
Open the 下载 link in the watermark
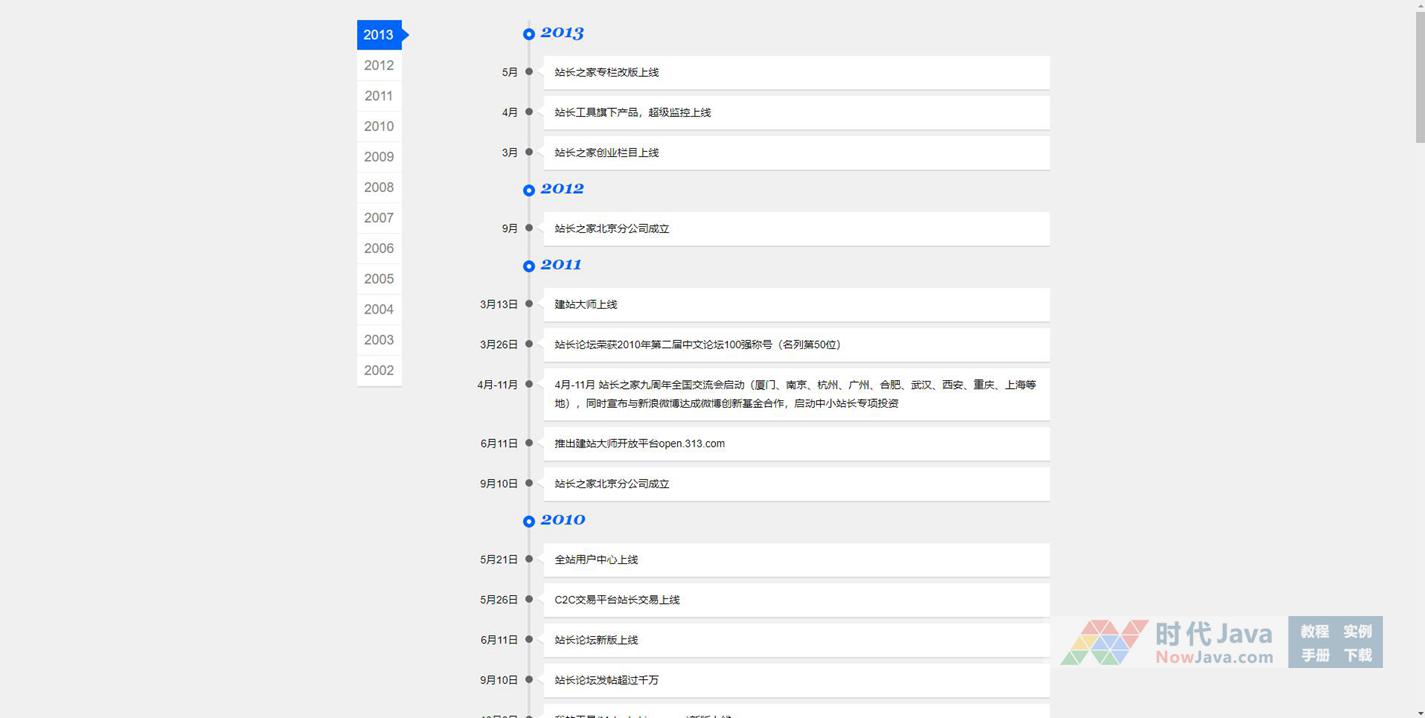[1357, 656]
